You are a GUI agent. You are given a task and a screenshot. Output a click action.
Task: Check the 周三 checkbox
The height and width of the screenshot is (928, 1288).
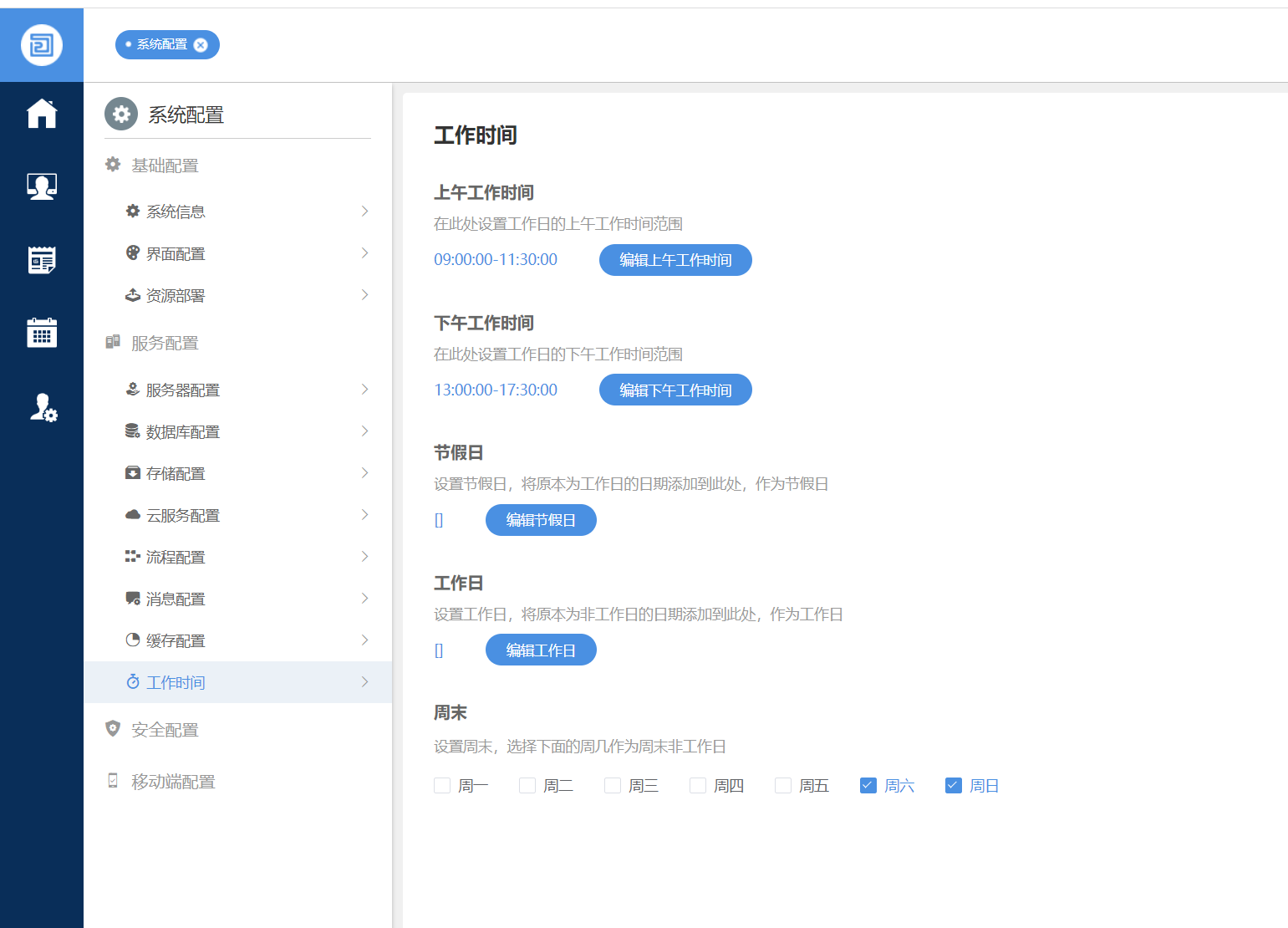point(613,786)
